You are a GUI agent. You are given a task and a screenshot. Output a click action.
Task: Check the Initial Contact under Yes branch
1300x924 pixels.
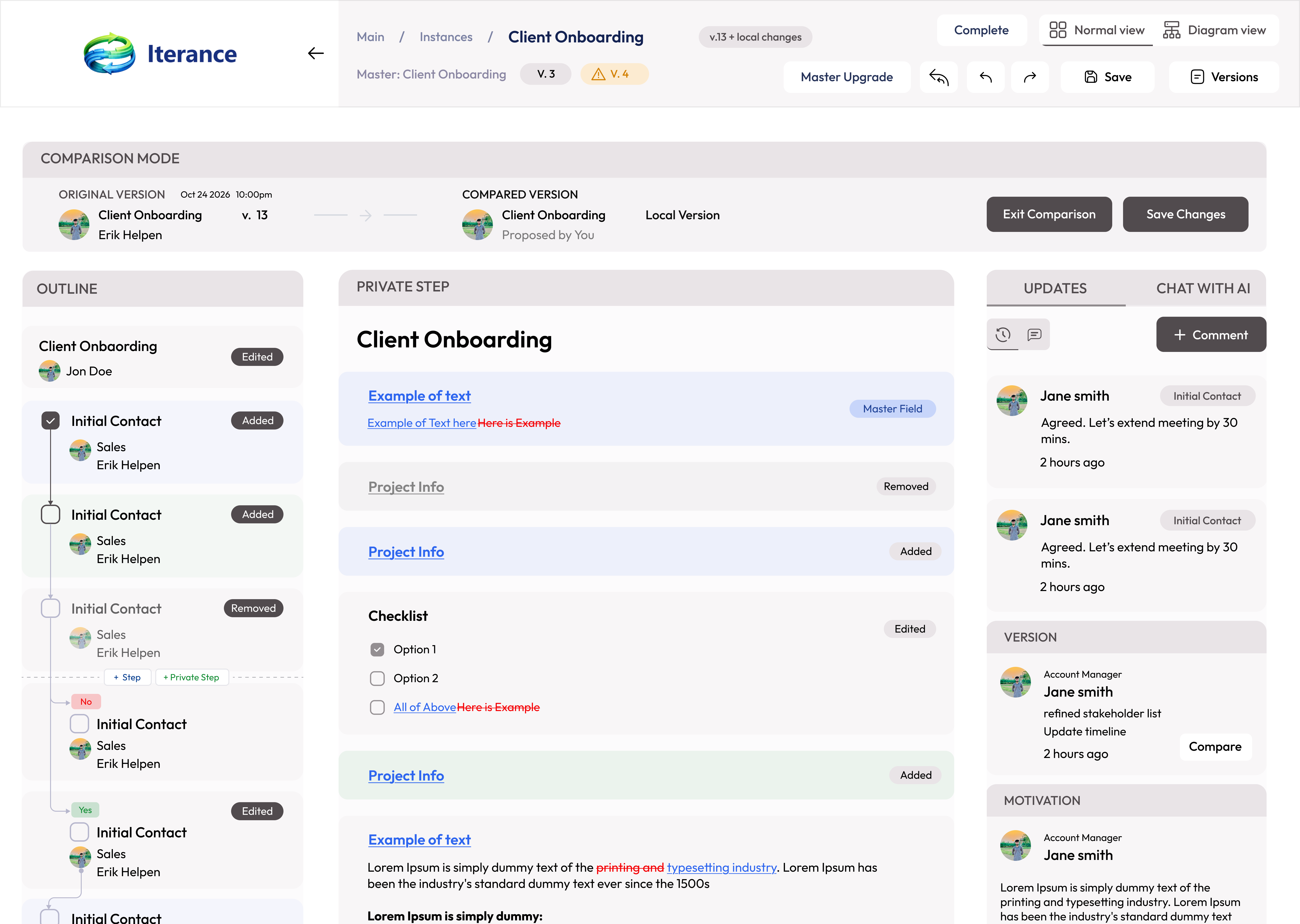(x=79, y=832)
